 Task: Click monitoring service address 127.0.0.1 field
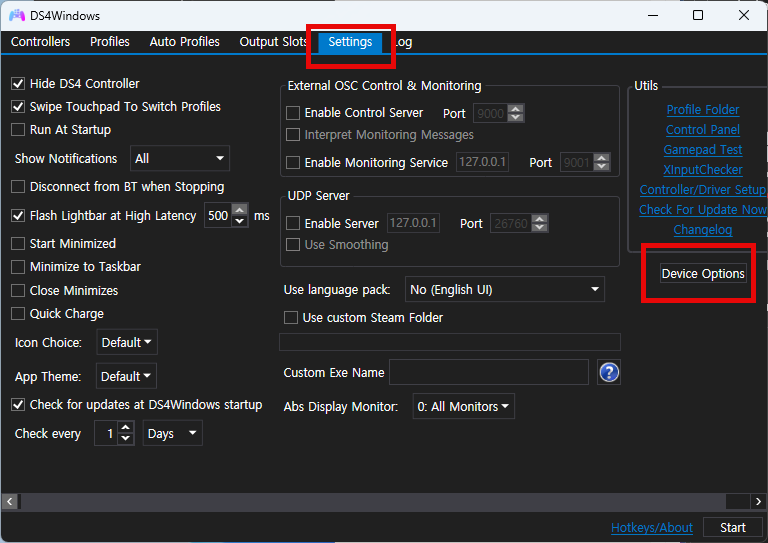(x=482, y=162)
